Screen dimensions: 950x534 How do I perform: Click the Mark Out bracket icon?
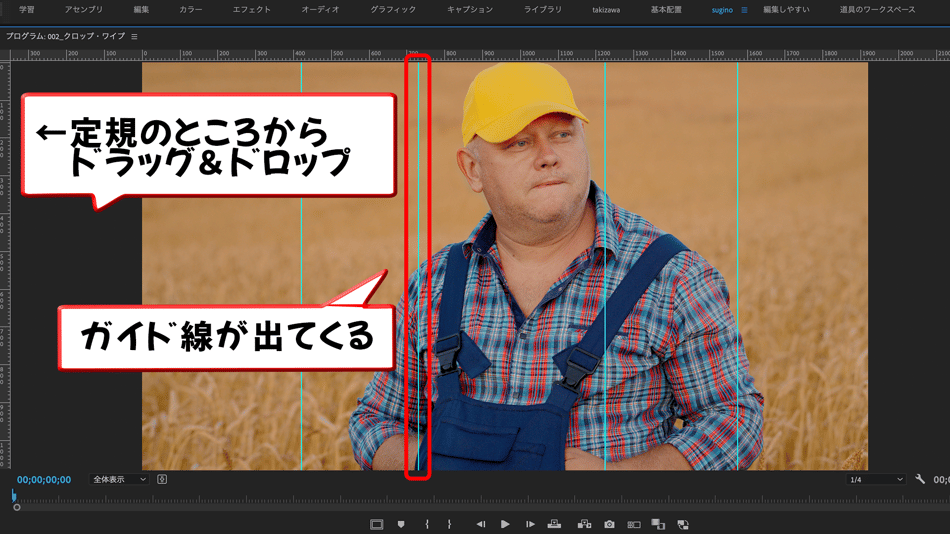(450, 524)
